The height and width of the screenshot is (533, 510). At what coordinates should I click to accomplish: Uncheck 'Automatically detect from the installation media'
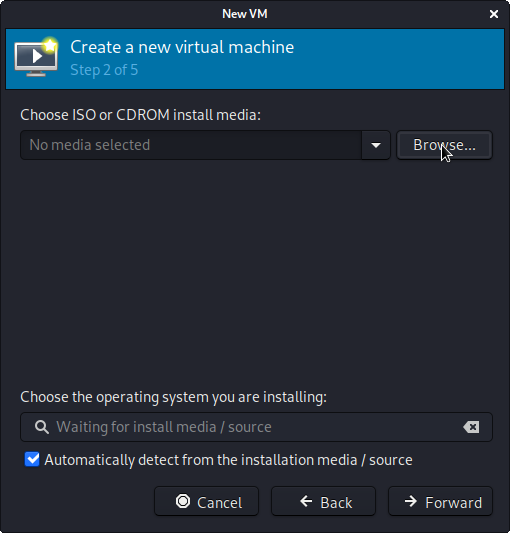[32, 460]
